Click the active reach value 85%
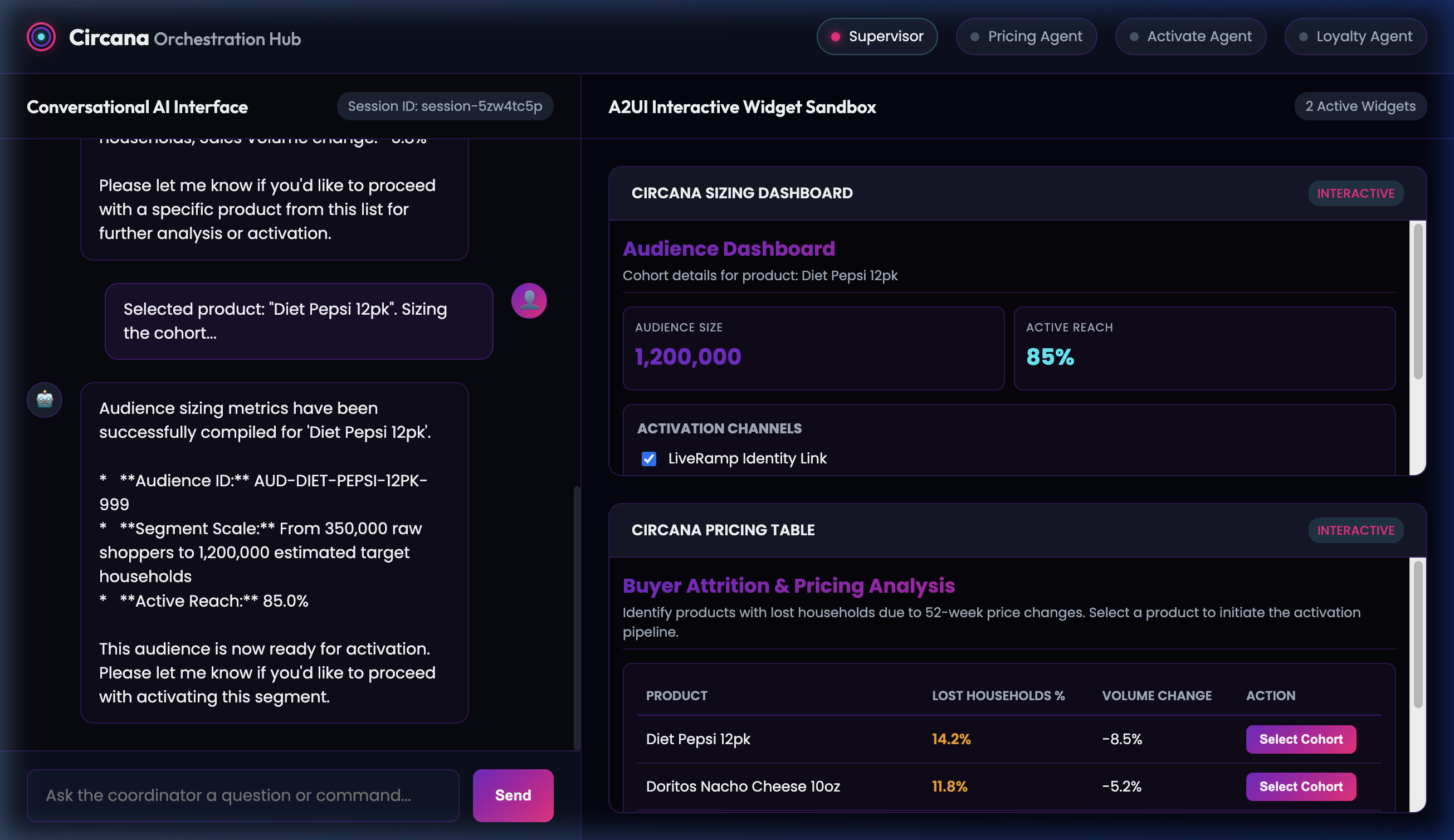1454x840 pixels. click(x=1050, y=356)
